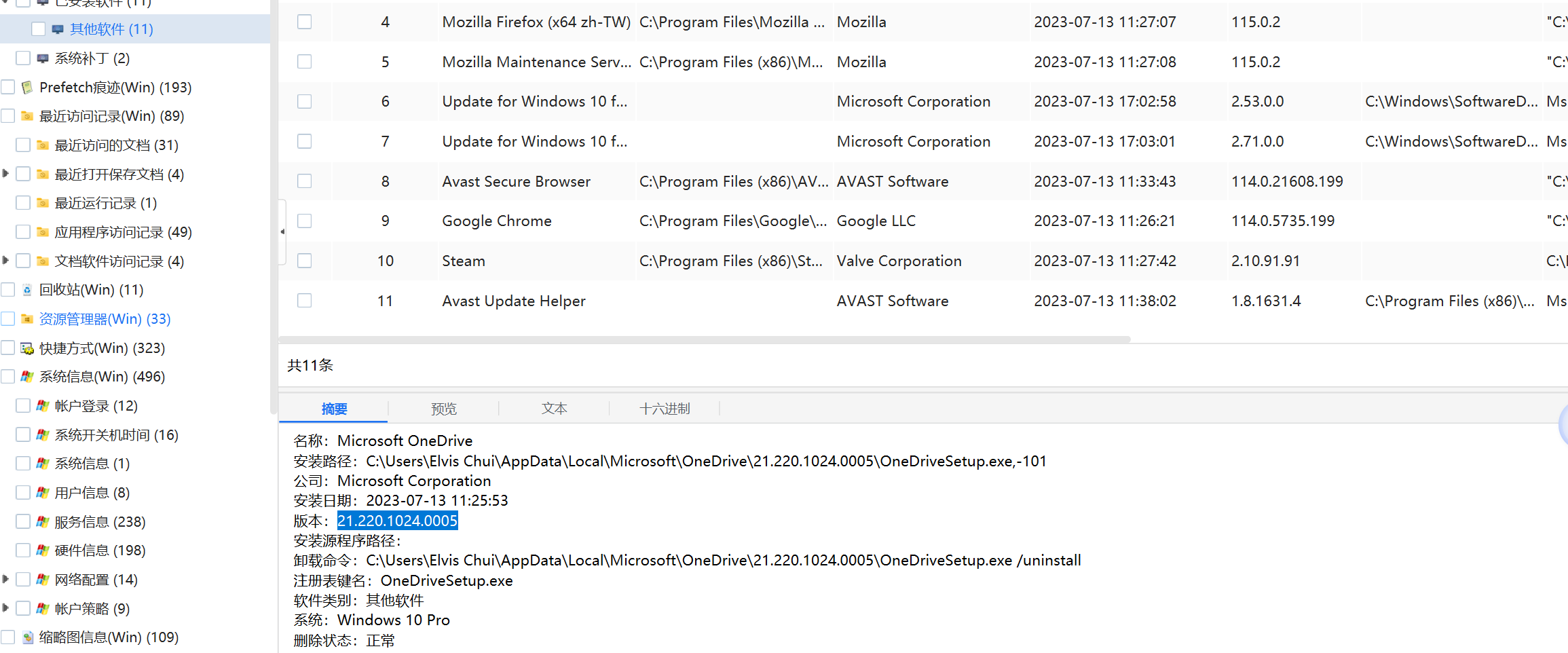Click the highlighted version 21.220.1024.0005
This screenshot has width=1568, height=653.
[398, 521]
